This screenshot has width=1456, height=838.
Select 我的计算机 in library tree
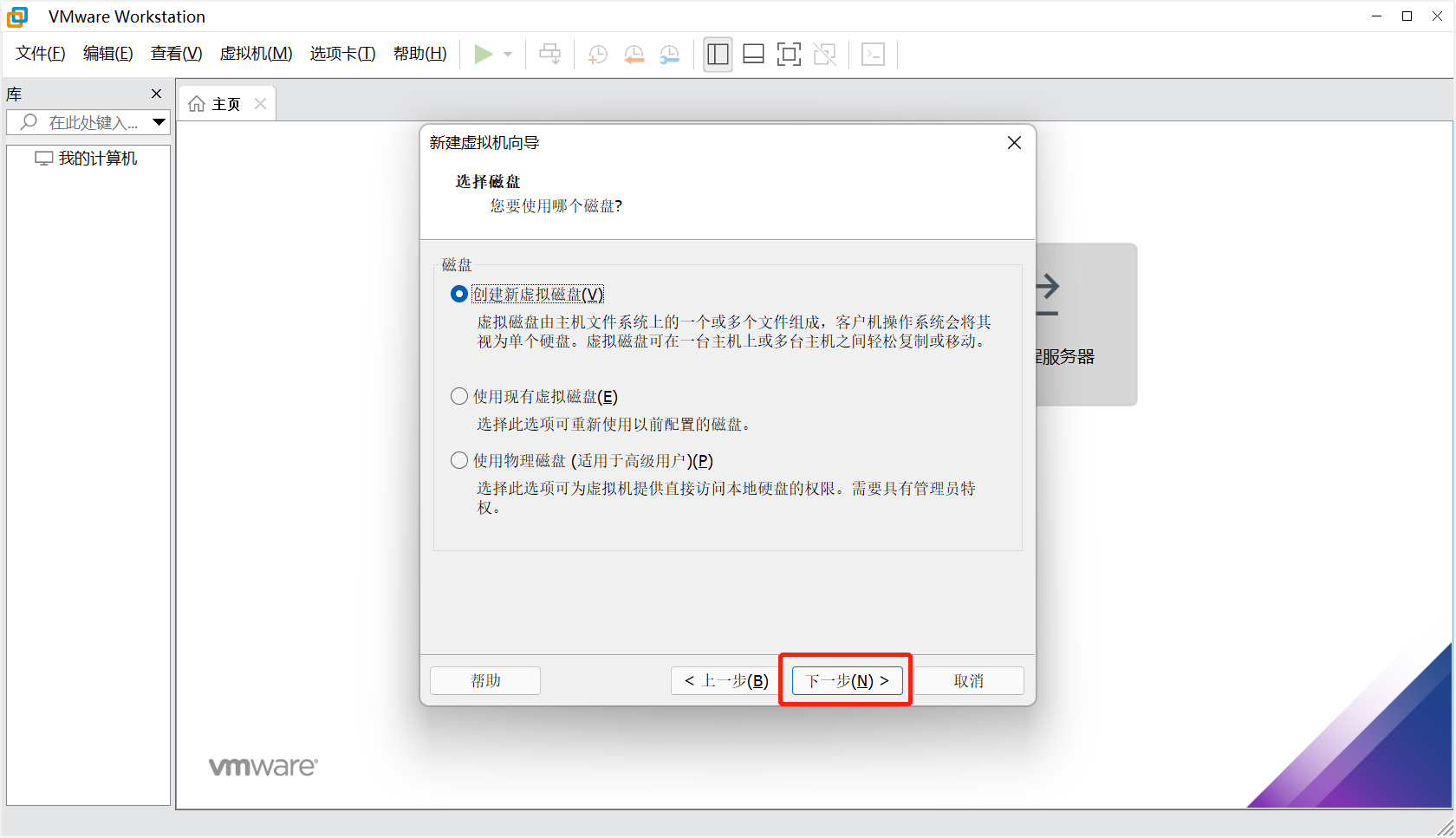(97, 159)
